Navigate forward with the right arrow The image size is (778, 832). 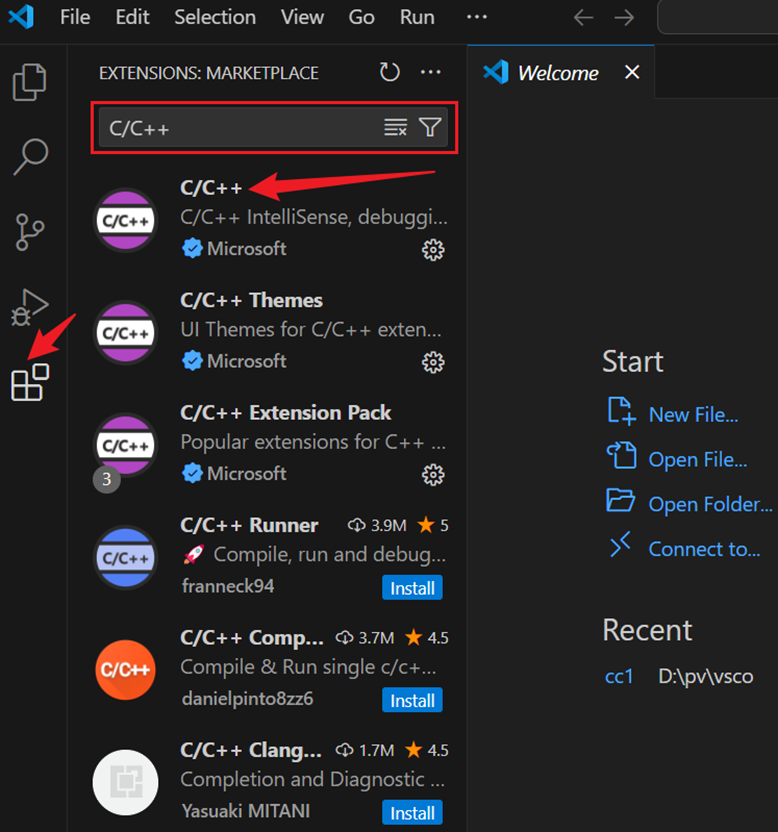tap(624, 18)
